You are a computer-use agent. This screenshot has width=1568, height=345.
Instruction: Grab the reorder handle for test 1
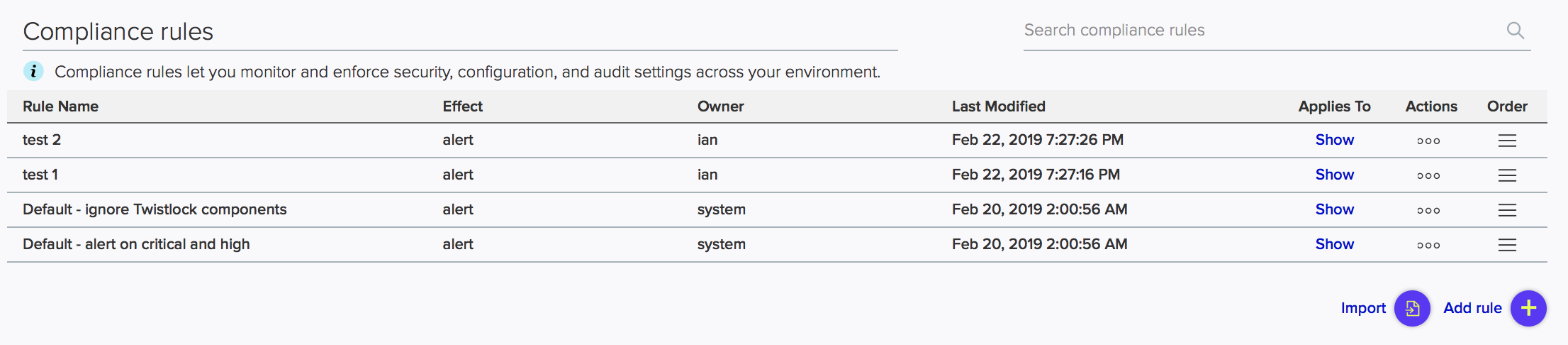[x=1507, y=175]
